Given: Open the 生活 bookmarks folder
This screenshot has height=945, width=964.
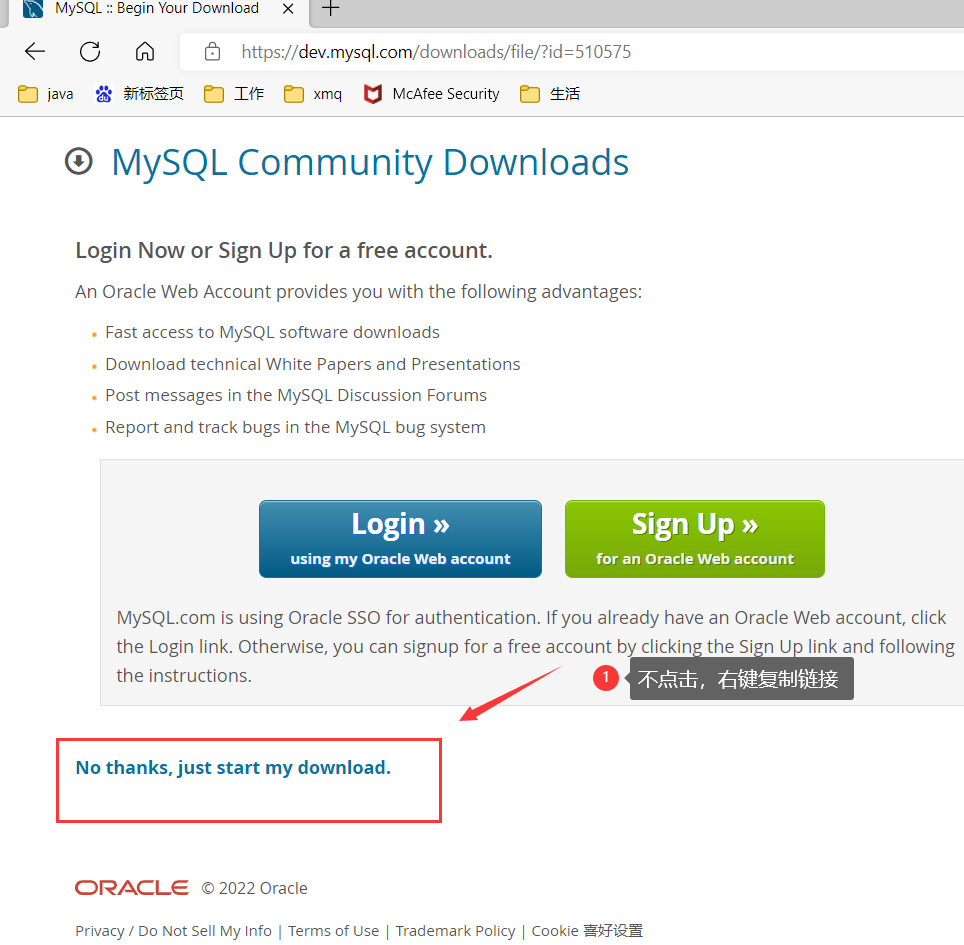Looking at the screenshot, I should tap(550, 94).
